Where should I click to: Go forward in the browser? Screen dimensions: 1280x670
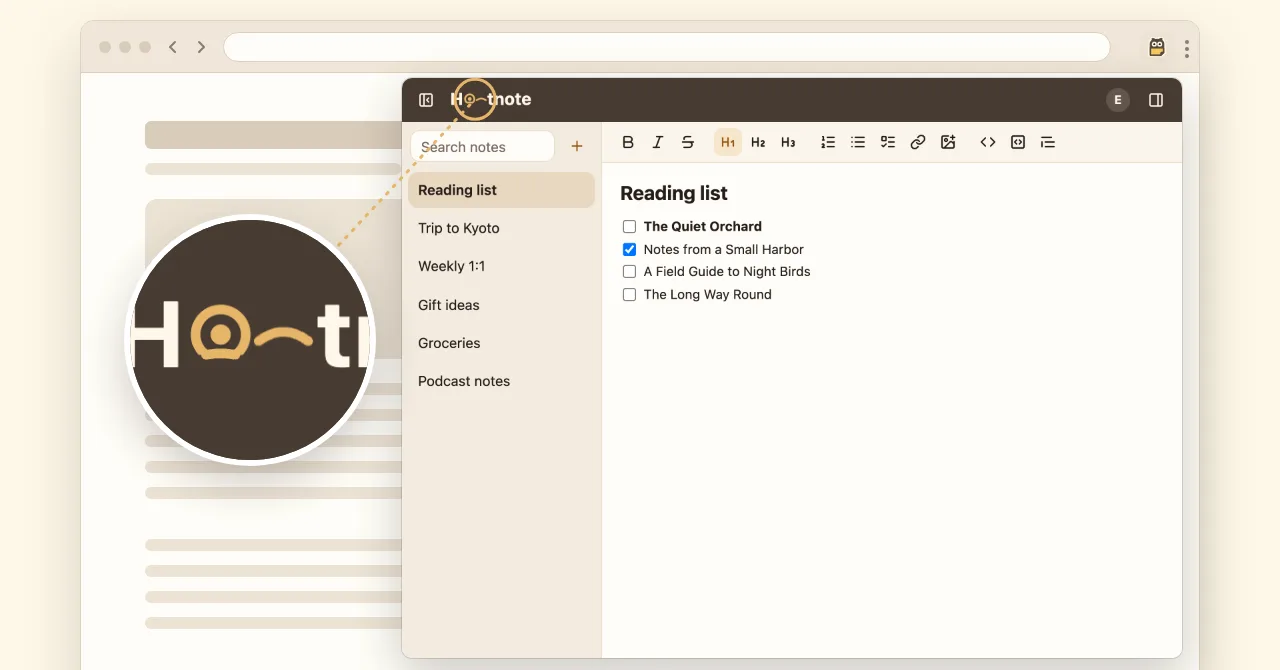[201, 47]
